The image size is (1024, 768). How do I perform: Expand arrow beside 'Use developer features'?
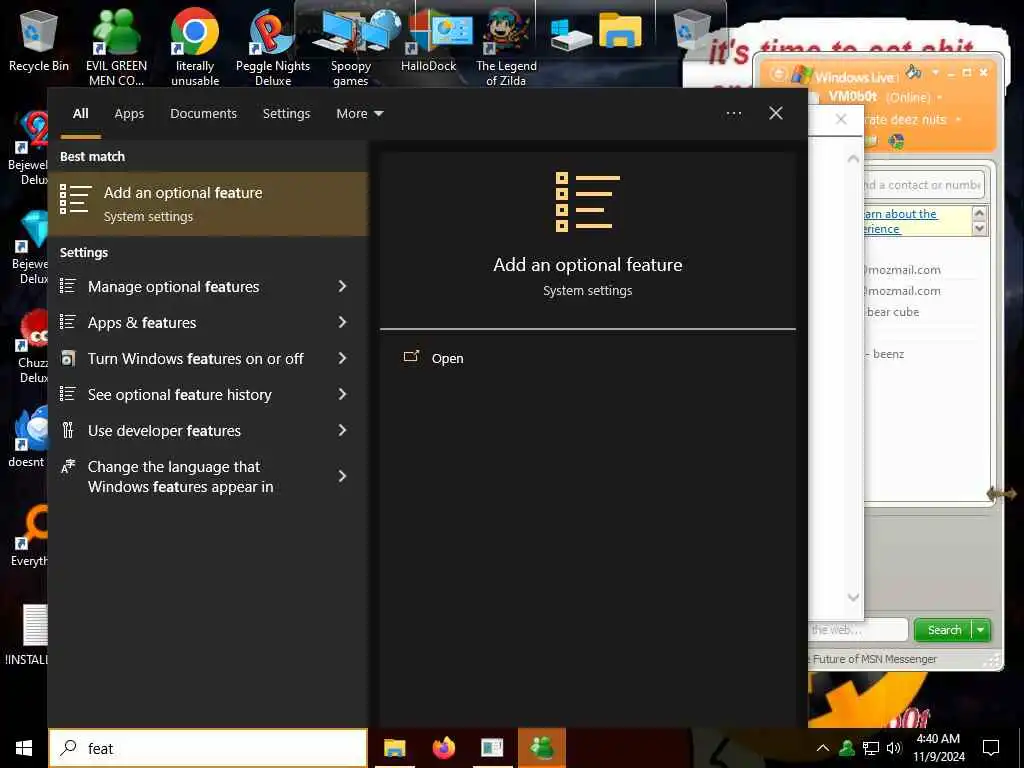tap(342, 430)
